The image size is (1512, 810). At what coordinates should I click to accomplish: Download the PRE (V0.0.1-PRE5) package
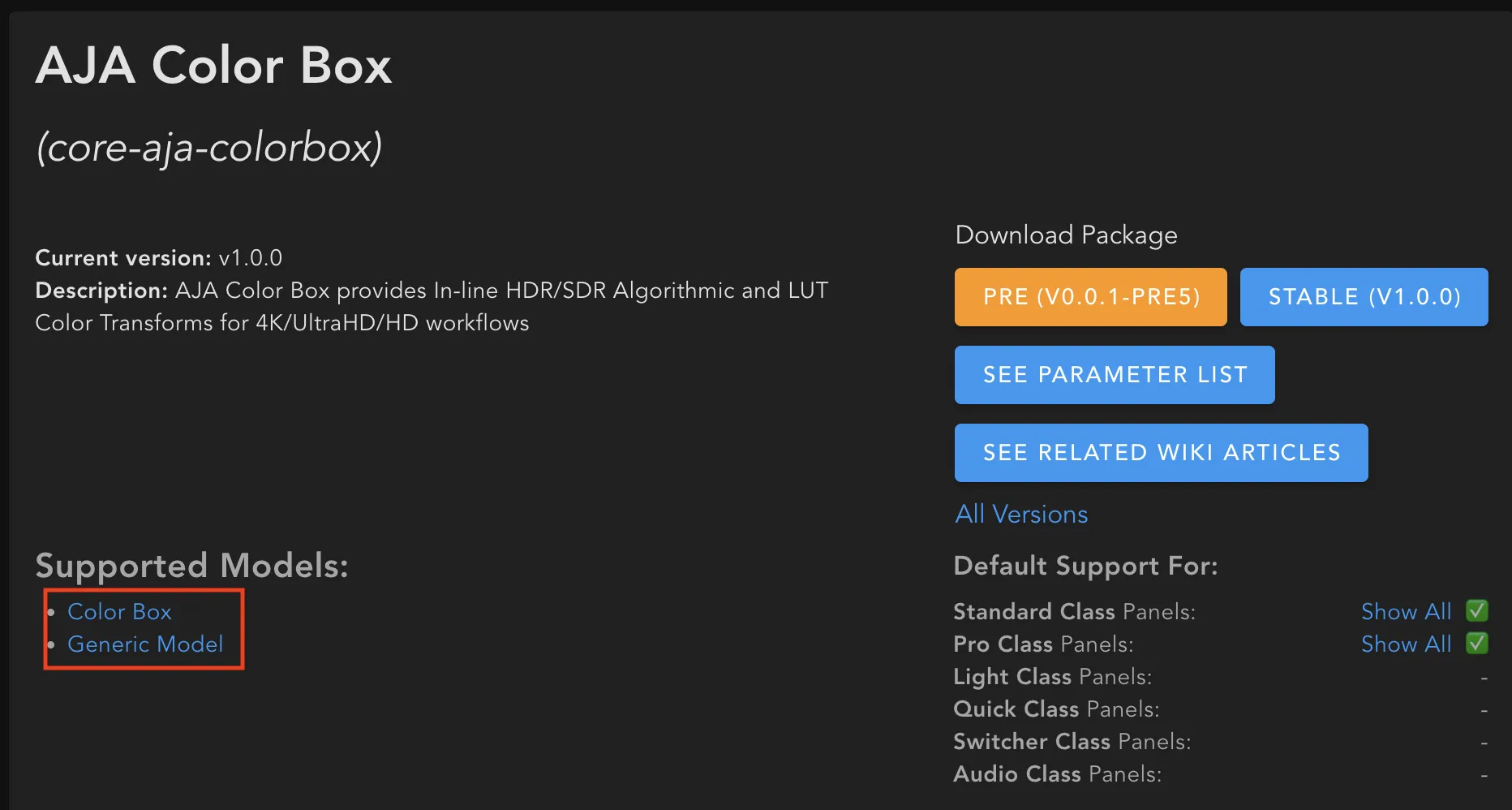(x=1090, y=297)
